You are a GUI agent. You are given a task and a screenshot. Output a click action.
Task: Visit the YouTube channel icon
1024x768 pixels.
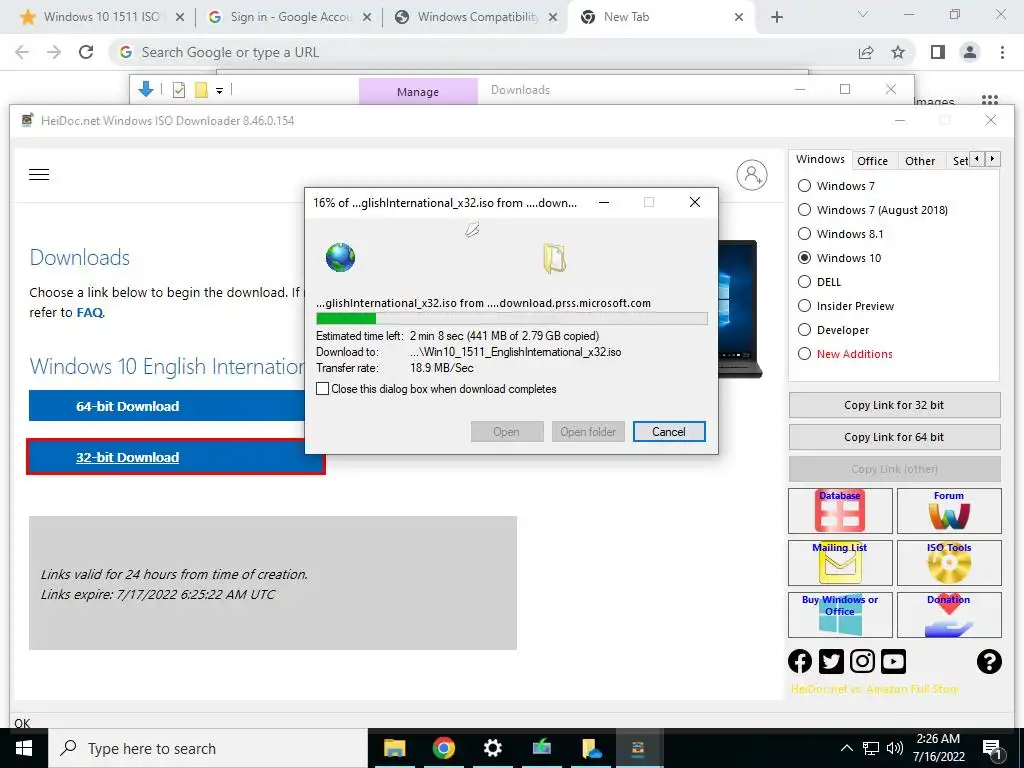coord(893,662)
